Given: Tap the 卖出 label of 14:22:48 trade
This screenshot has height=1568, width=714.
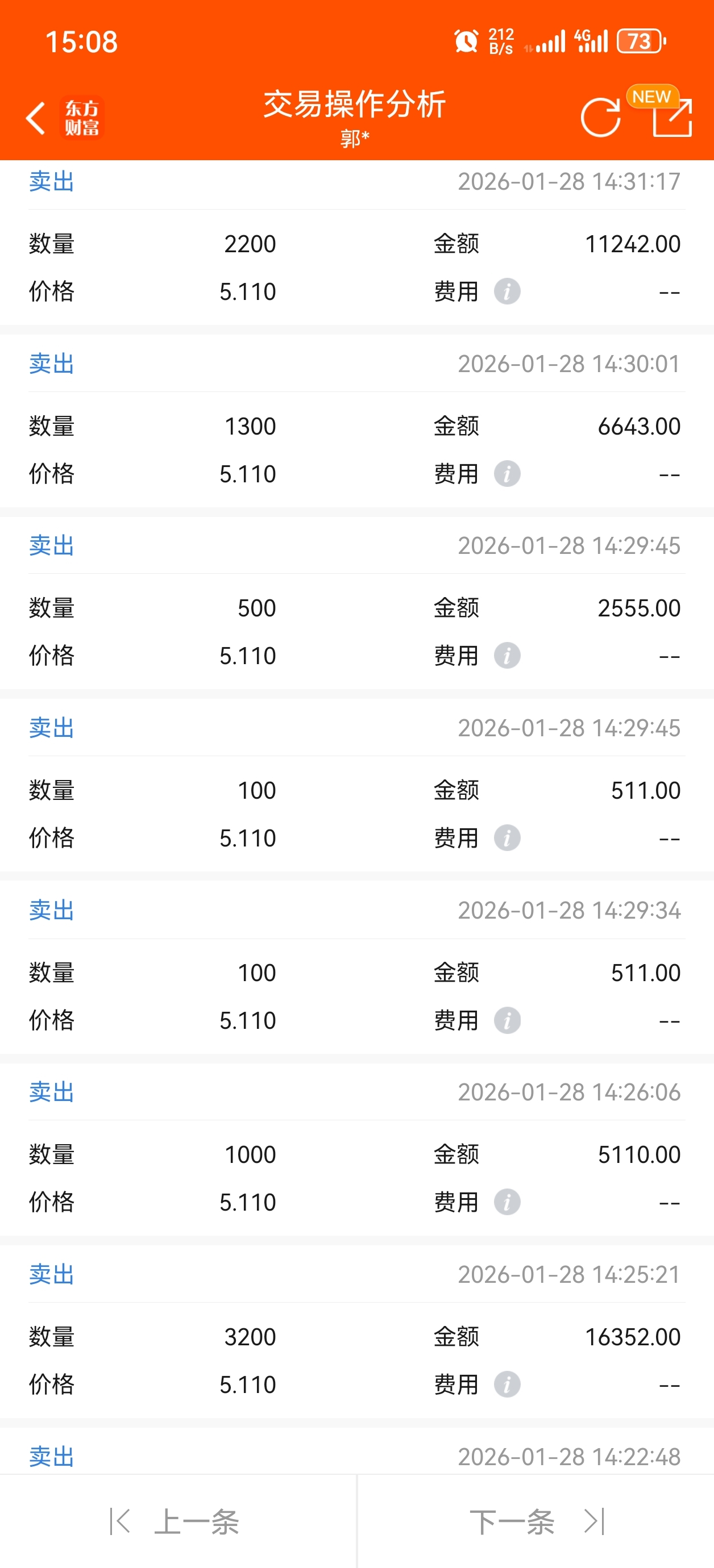Looking at the screenshot, I should pyautogui.click(x=52, y=1457).
